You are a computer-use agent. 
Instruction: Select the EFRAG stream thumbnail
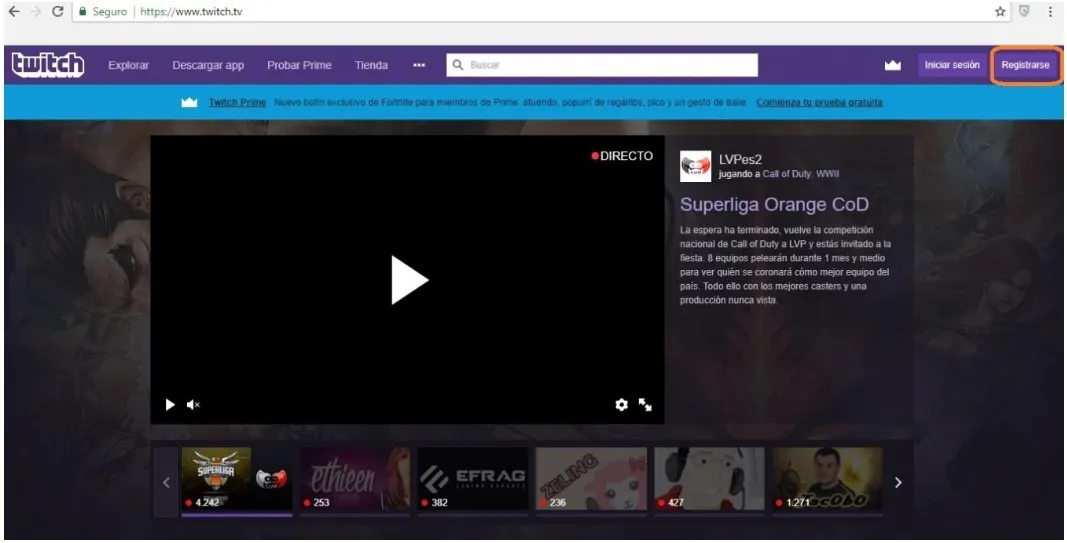[x=473, y=479]
